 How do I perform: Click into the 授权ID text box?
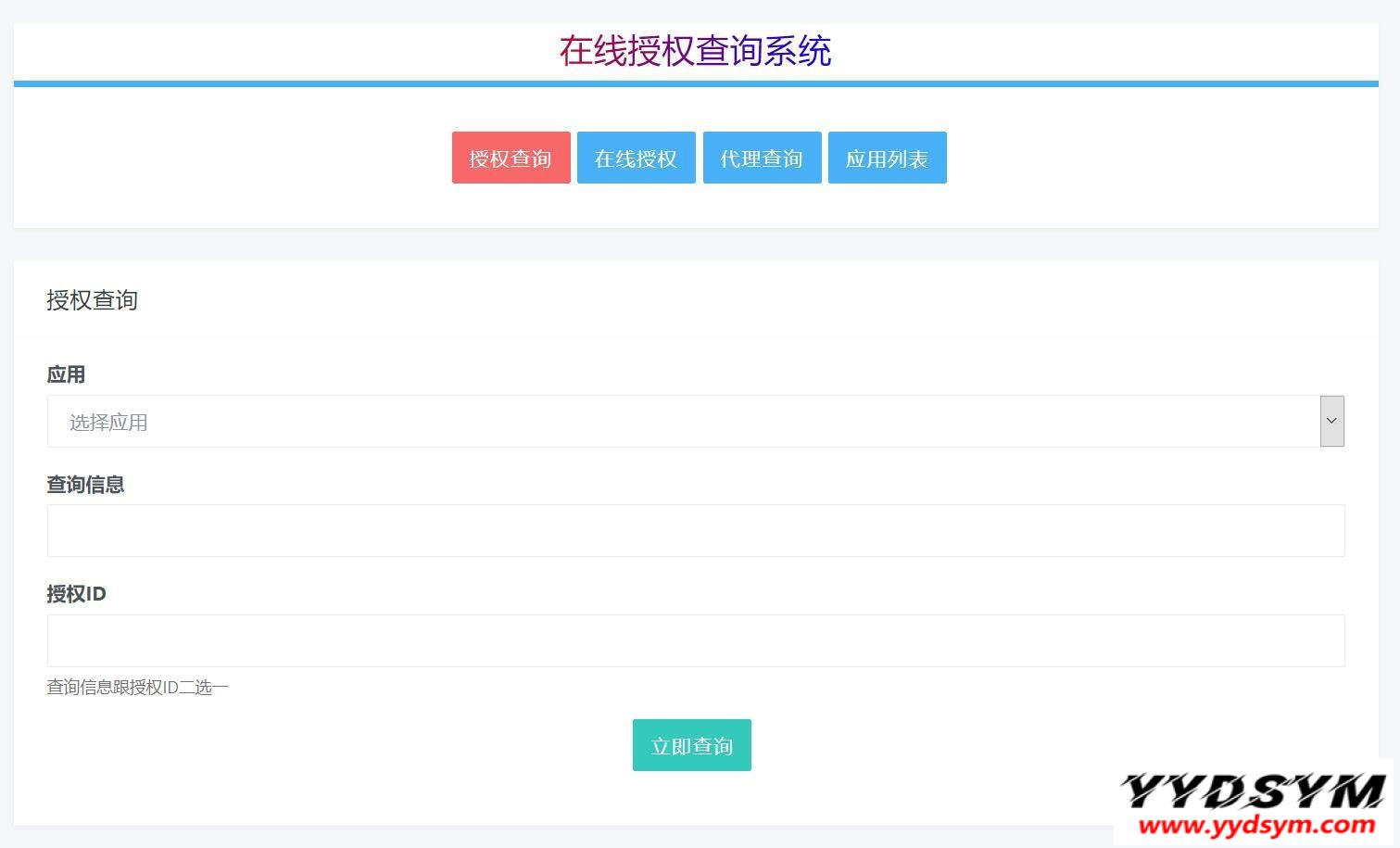tap(695, 640)
